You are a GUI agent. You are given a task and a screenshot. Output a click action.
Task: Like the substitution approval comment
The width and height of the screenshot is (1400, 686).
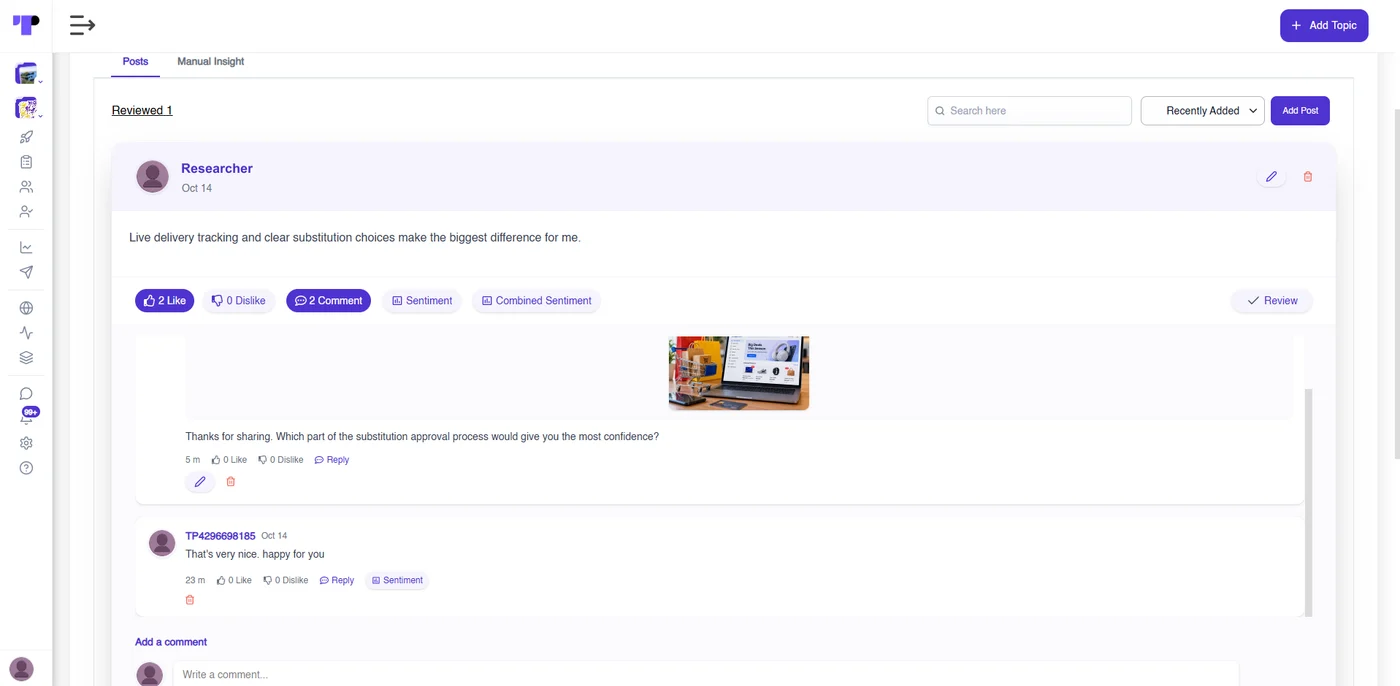pyautogui.click(x=229, y=460)
